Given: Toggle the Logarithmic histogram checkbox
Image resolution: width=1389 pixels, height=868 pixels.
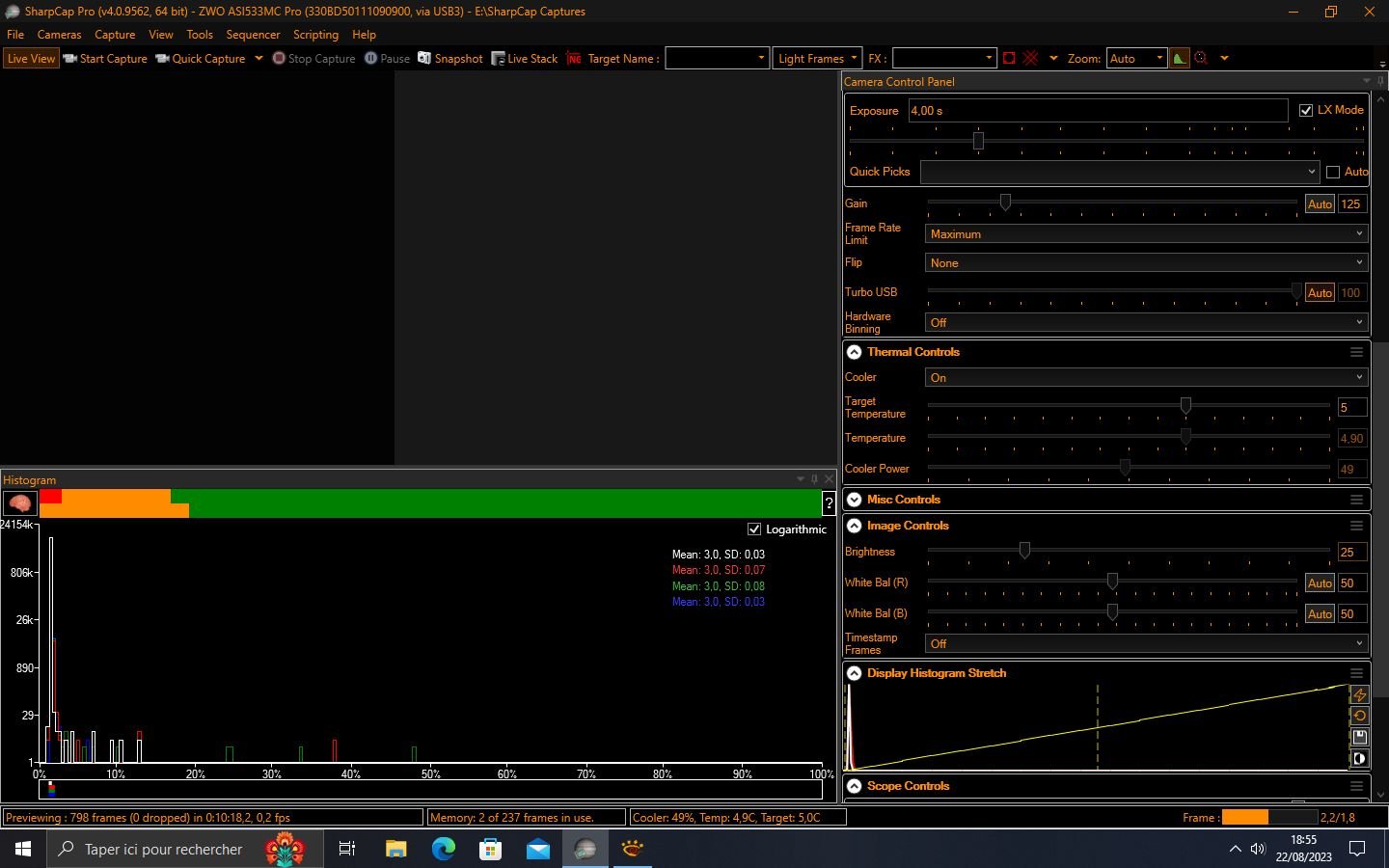Looking at the screenshot, I should [x=754, y=529].
